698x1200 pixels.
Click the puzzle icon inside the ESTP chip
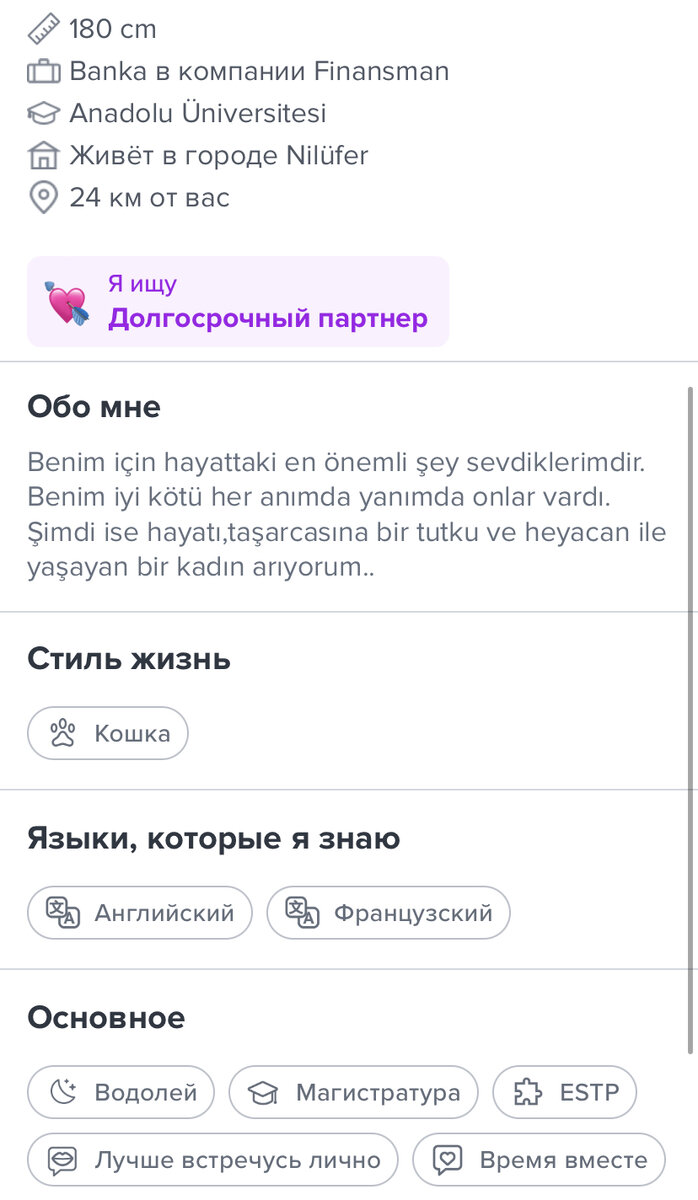[x=524, y=1092]
